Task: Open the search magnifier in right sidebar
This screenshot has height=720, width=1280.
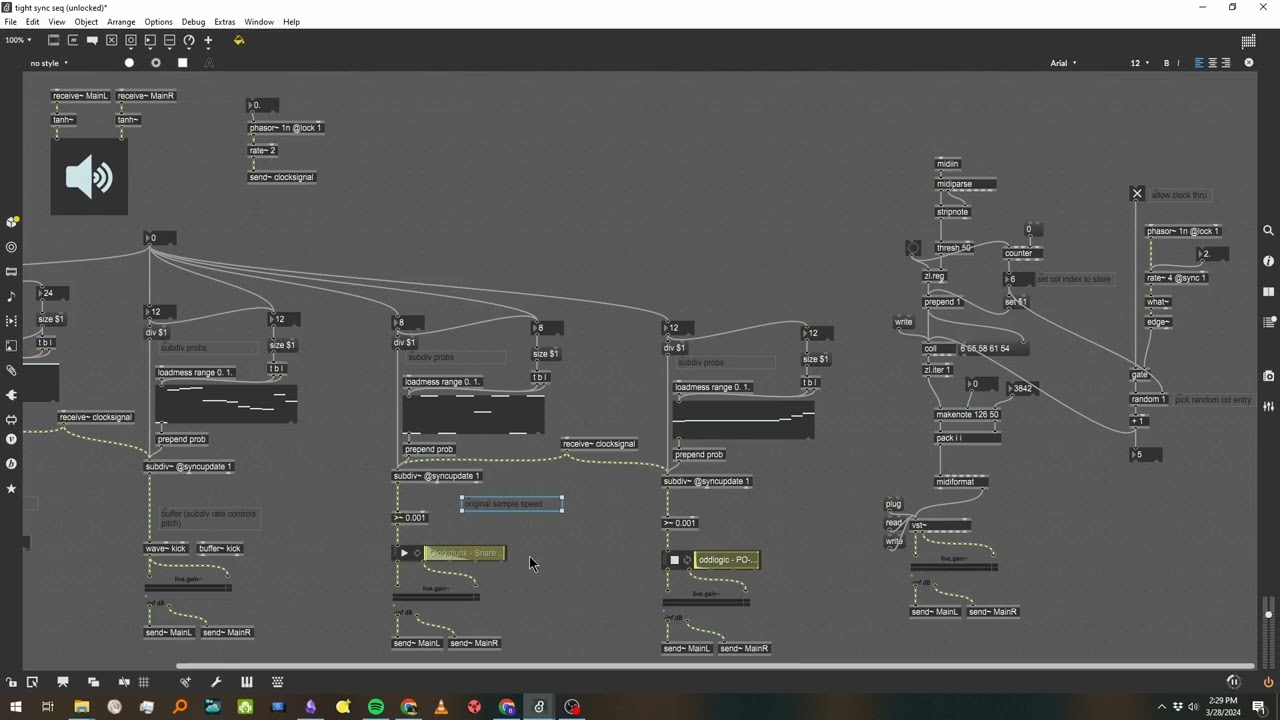Action: [1268, 230]
